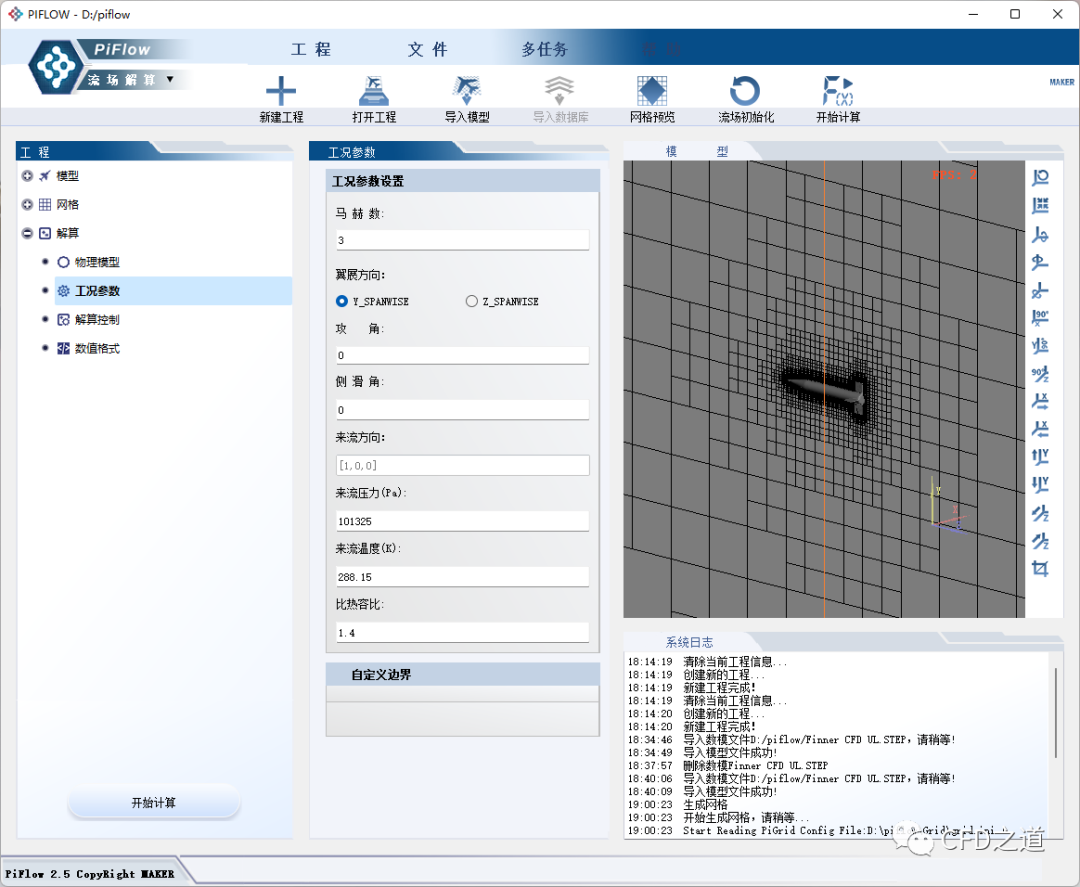Click the 新建工程 plus icon
Viewport: 1080px width, 887px height.
pos(281,91)
